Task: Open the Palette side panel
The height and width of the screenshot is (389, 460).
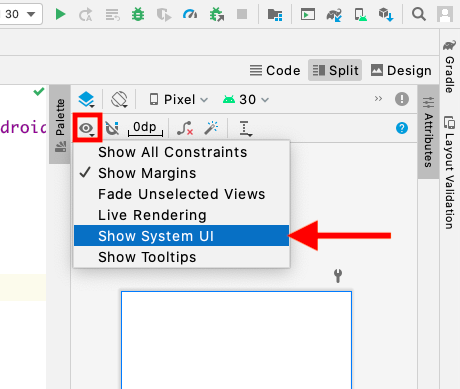Action: tap(60, 124)
